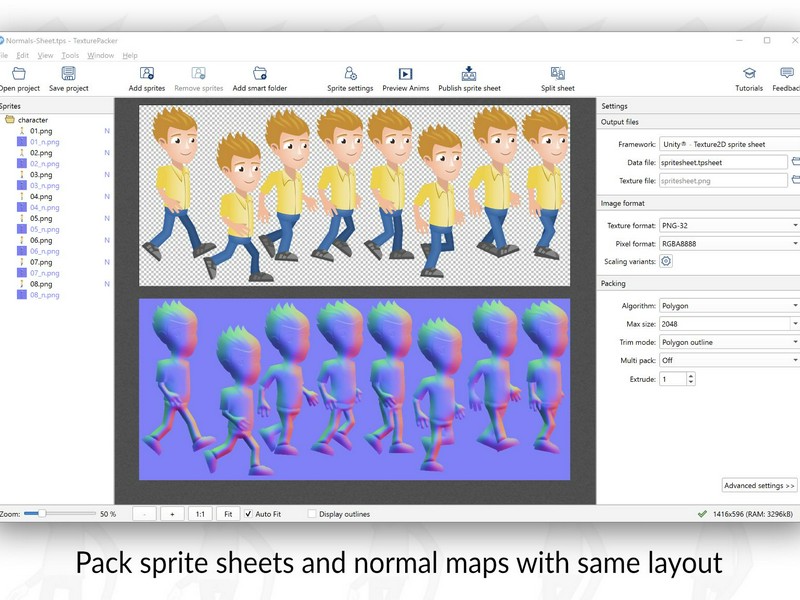Image resolution: width=800 pixels, height=600 pixels.
Task: Click the Texture file input field
Action: pos(723,181)
